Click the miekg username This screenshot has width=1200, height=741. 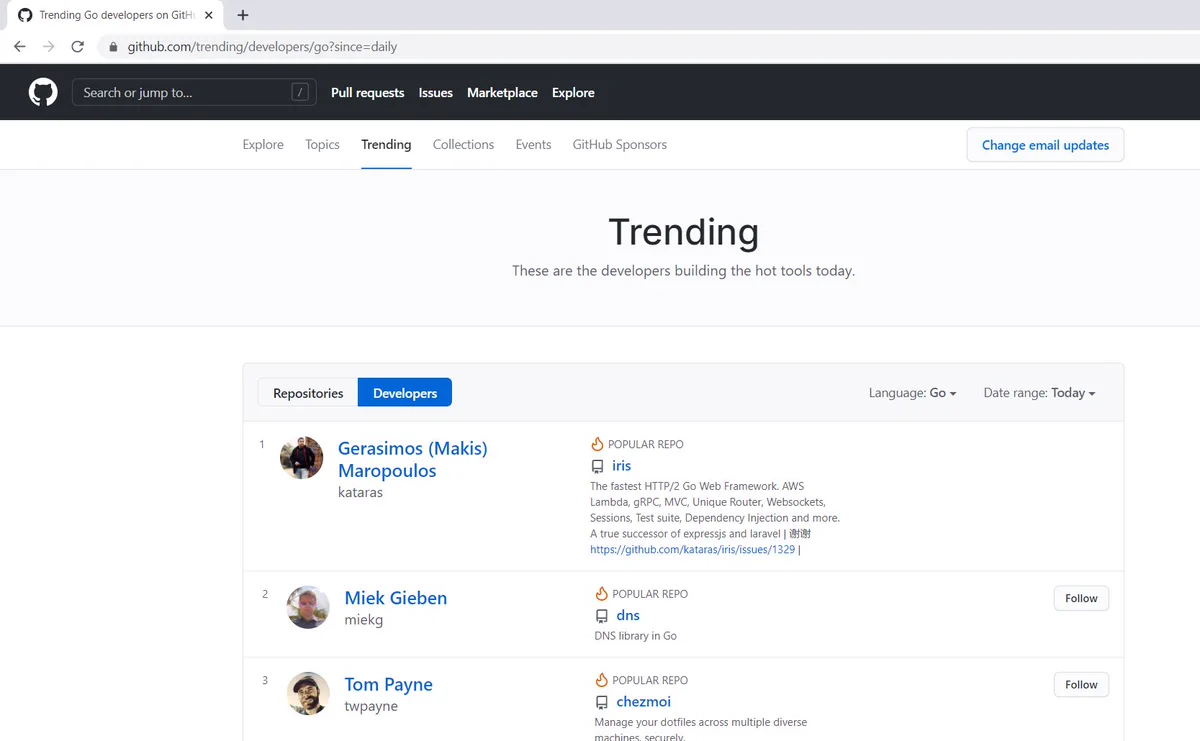pos(364,620)
